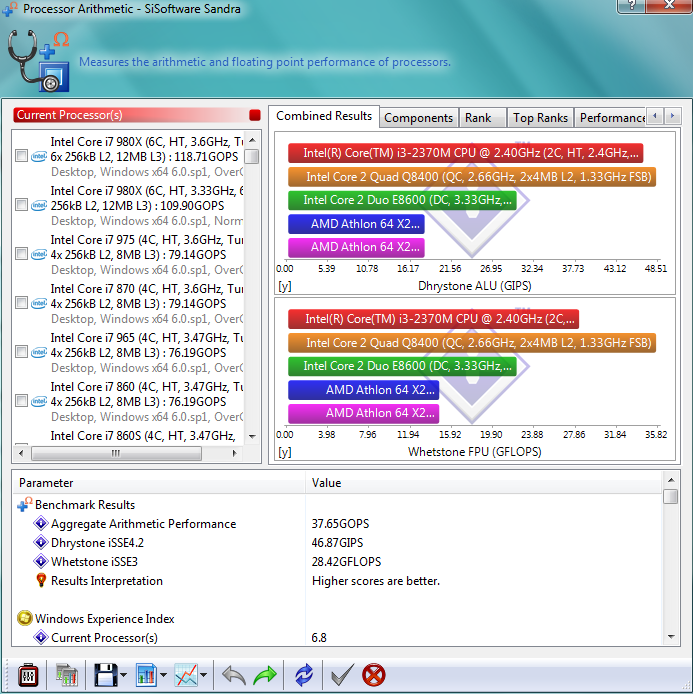Enable the Core i7 965 checkbox
The width and height of the screenshot is (693, 694).
(21, 352)
